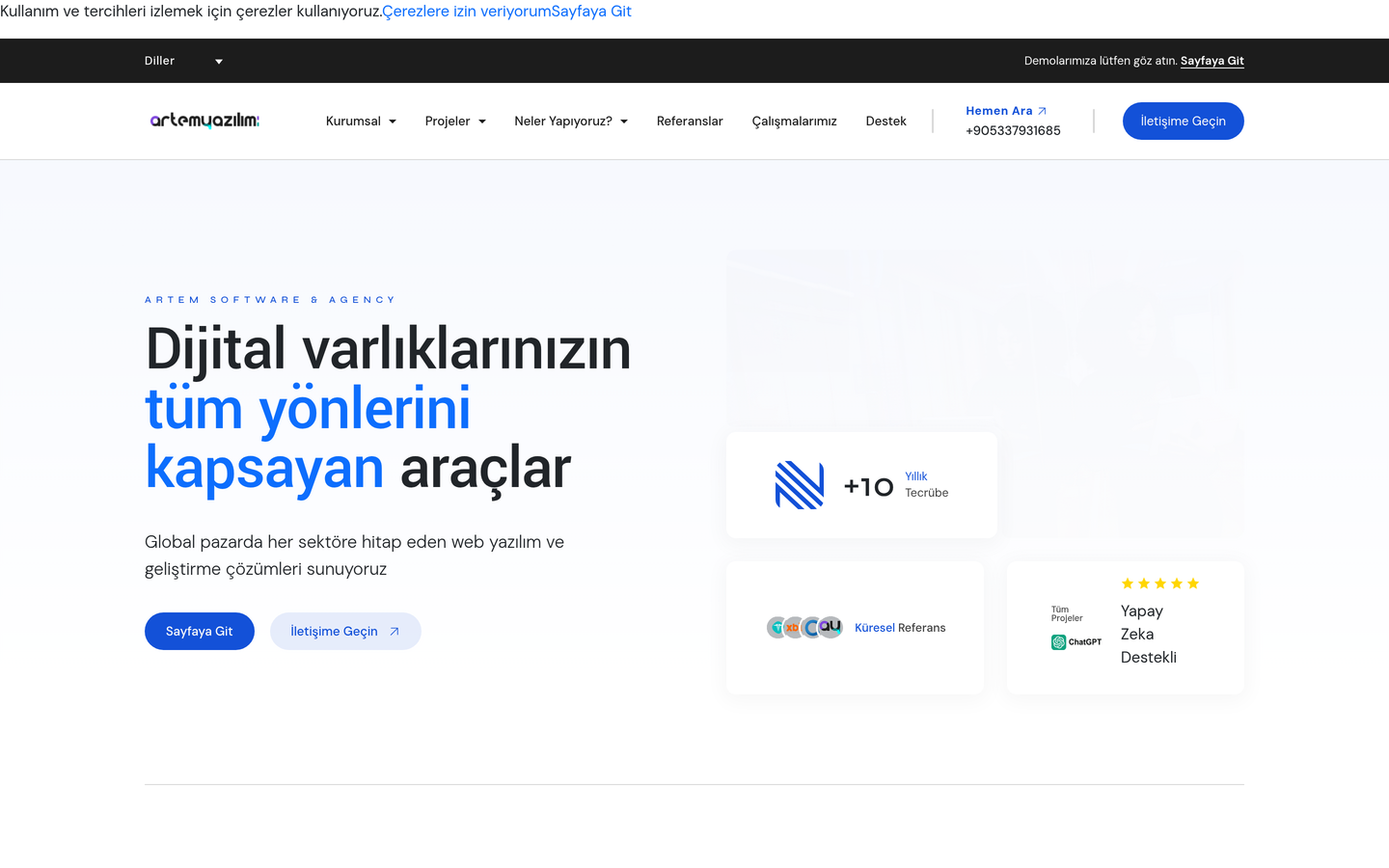Open the Çalışmalarımız menu item
The width and height of the screenshot is (1389, 868).
[795, 121]
